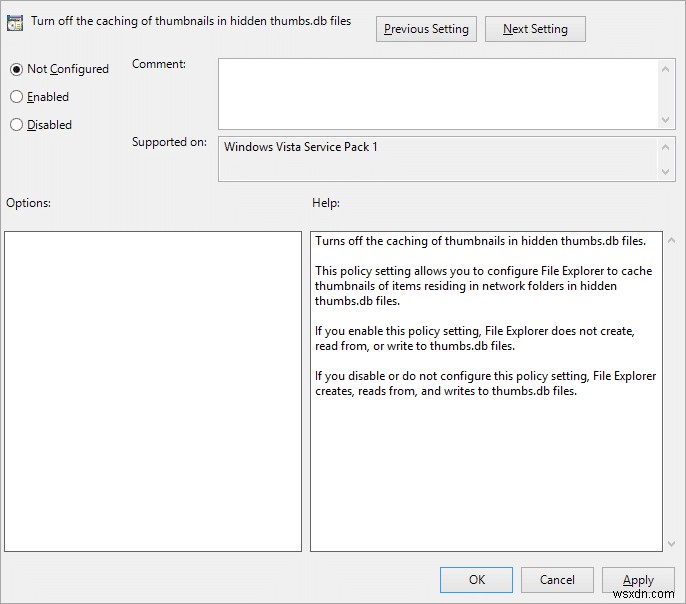Click the Supported on scroll down arrow

pyautogui.click(x=668, y=172)
